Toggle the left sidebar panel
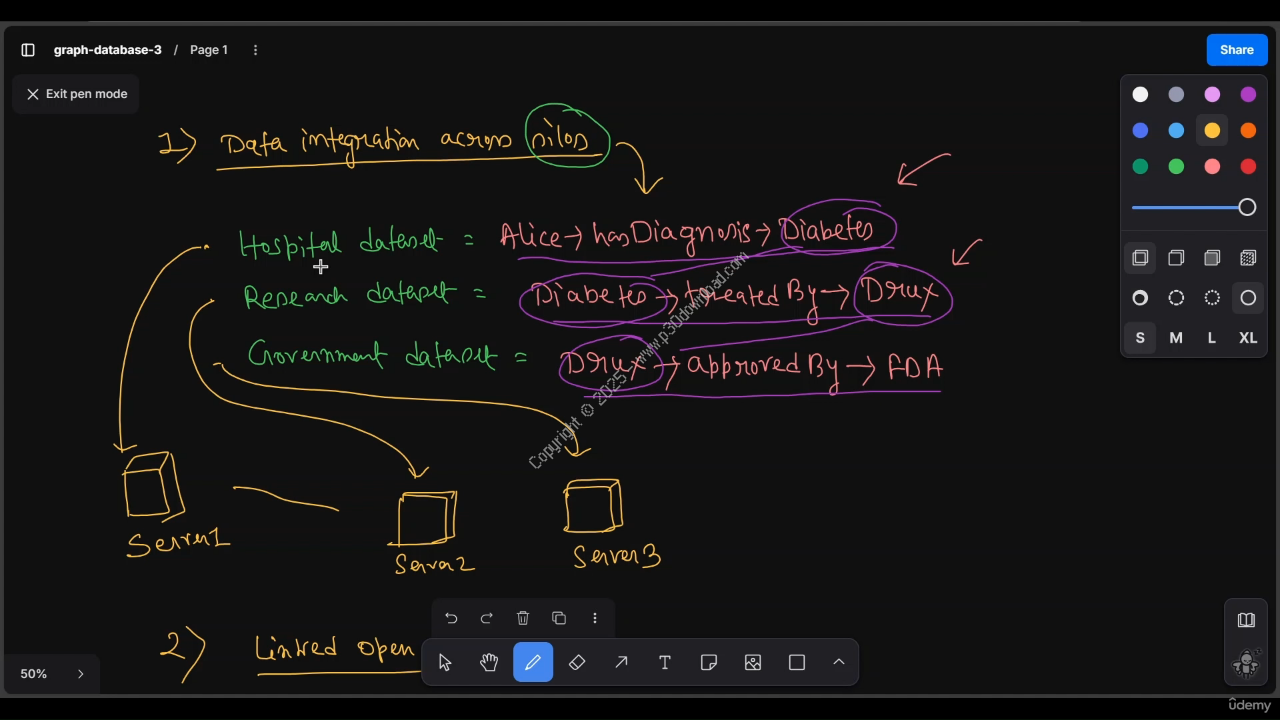1280x720 pixels. [28, 50]
